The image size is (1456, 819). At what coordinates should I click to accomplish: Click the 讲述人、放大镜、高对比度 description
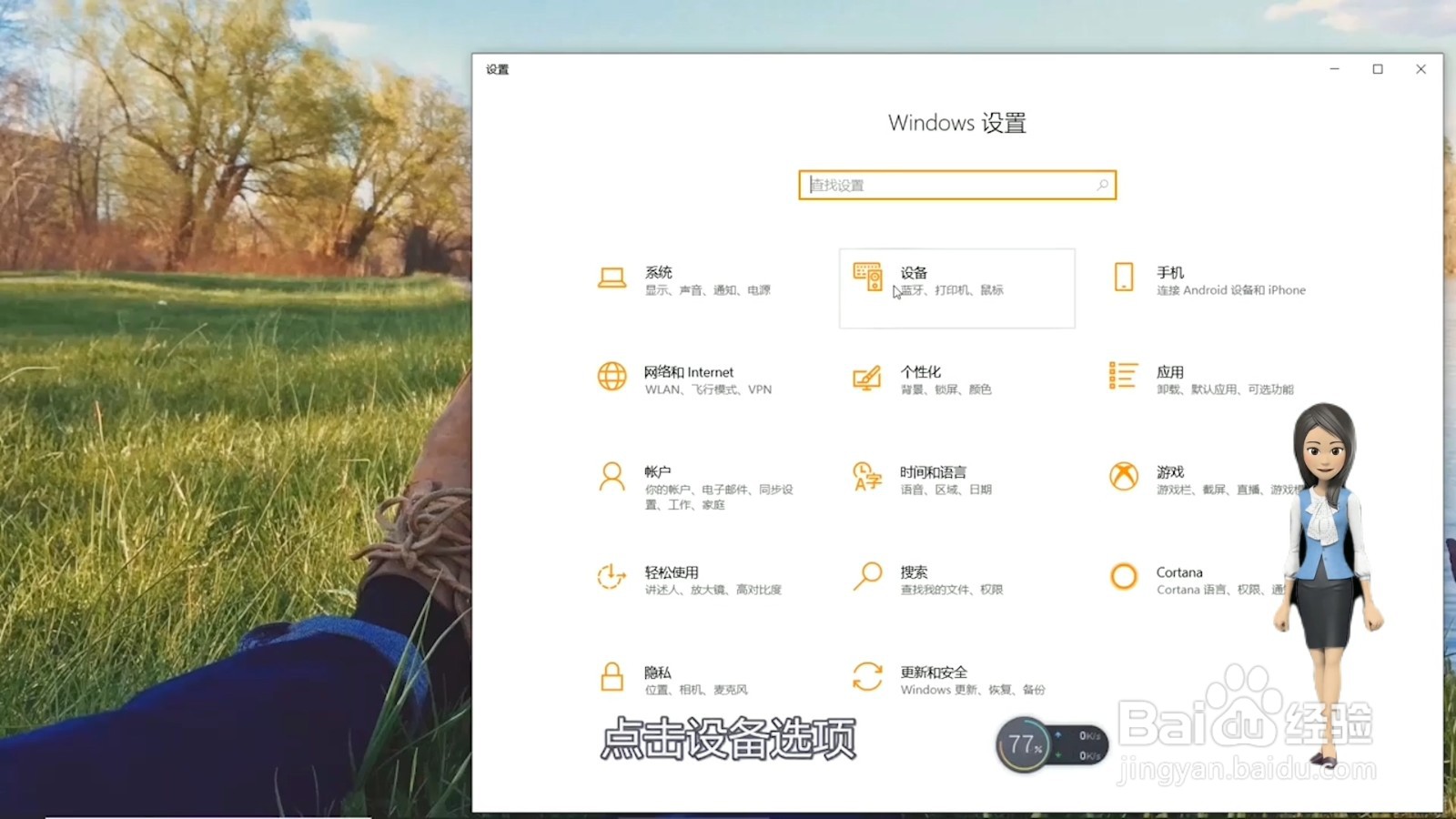tap(713, 590)
